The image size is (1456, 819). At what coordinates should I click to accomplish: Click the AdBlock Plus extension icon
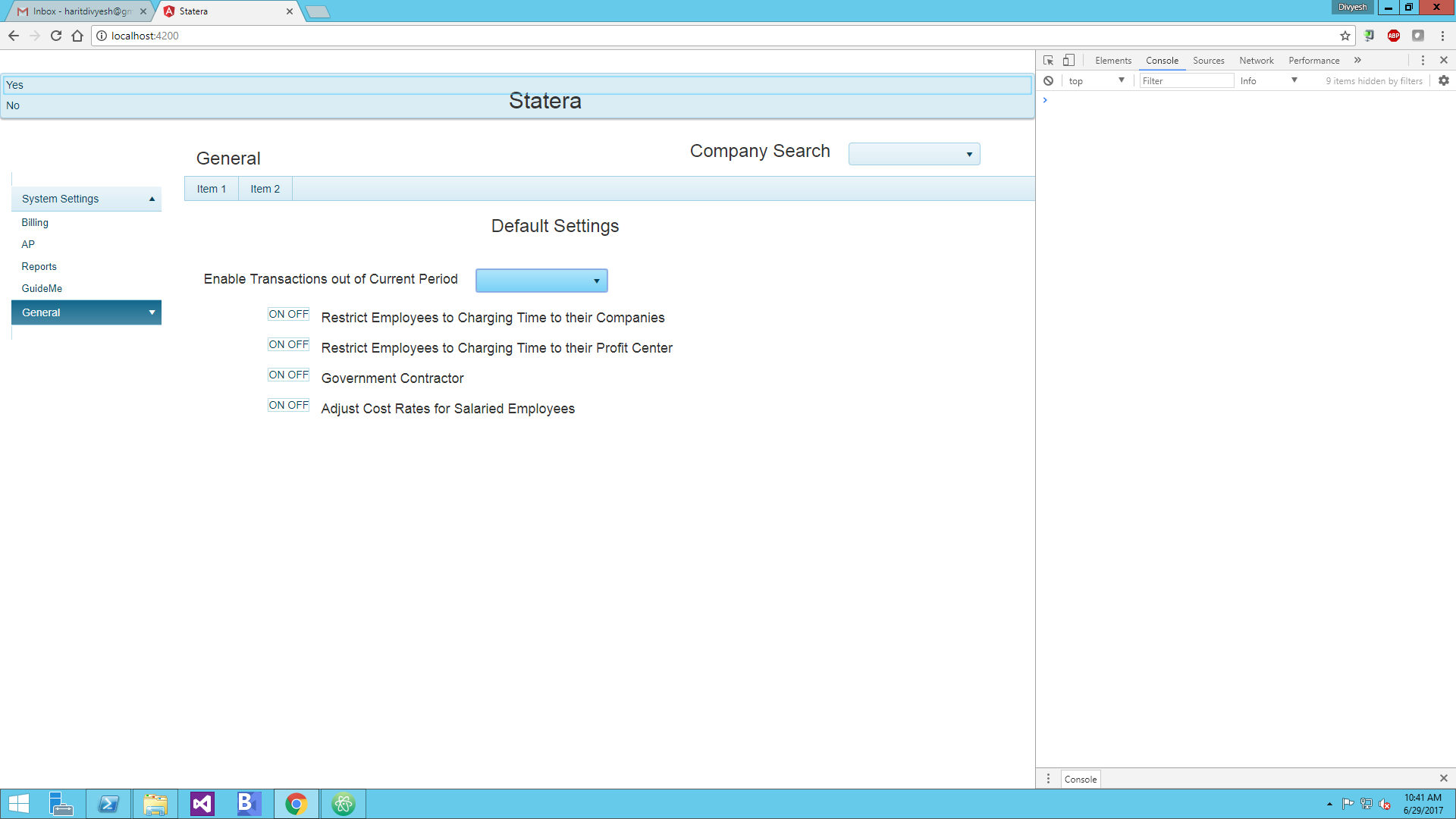click(1393, 36)
